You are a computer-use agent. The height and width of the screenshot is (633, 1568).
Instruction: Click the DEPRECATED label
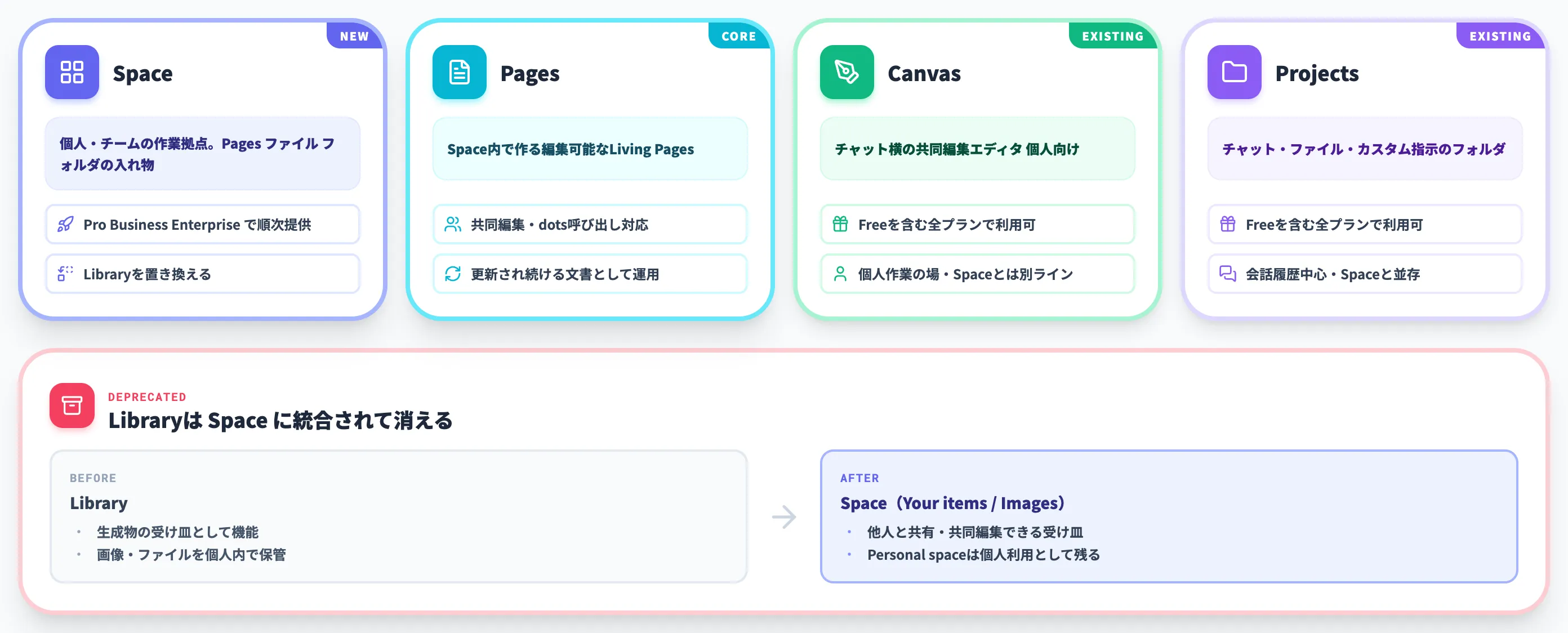click(146, 397)
